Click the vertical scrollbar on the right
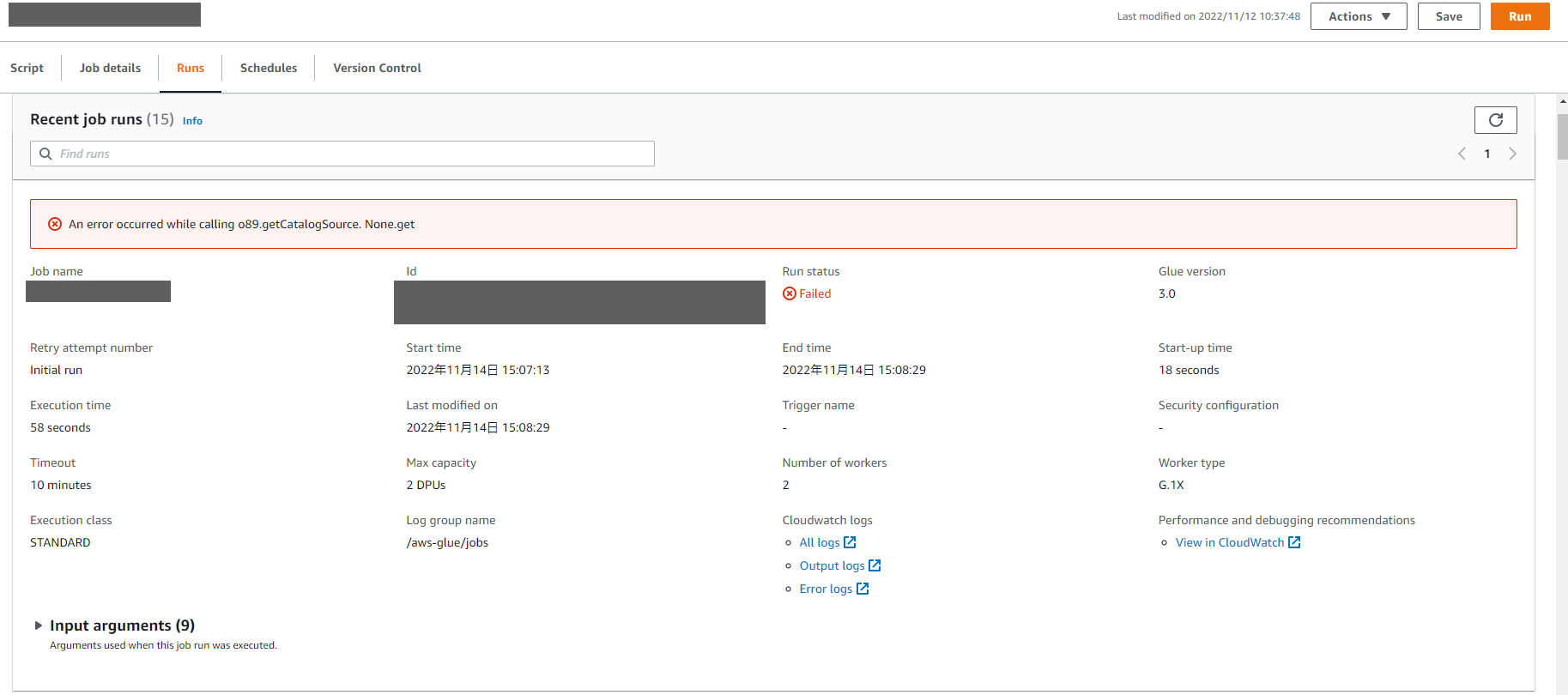 [x=1562, y=137]
